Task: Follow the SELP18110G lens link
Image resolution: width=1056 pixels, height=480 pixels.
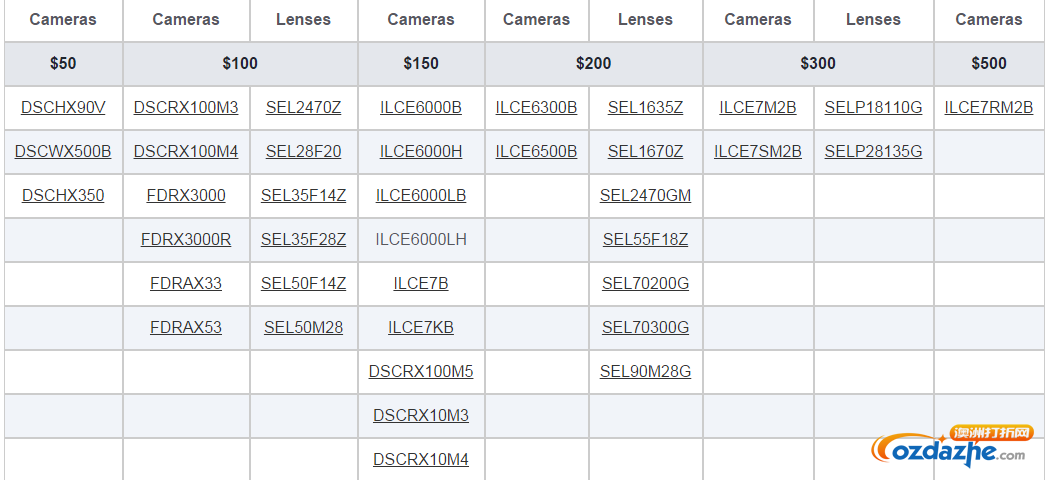Action: point(873,108)
